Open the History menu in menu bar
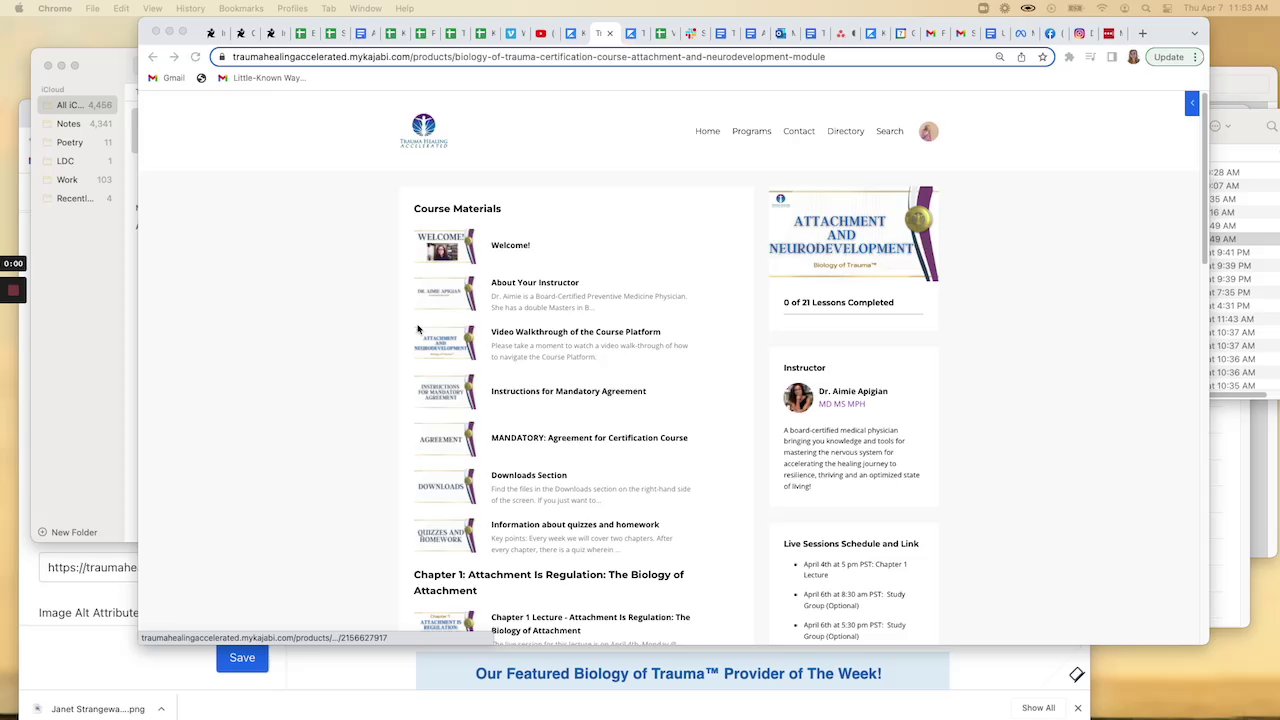 (190, 8)
